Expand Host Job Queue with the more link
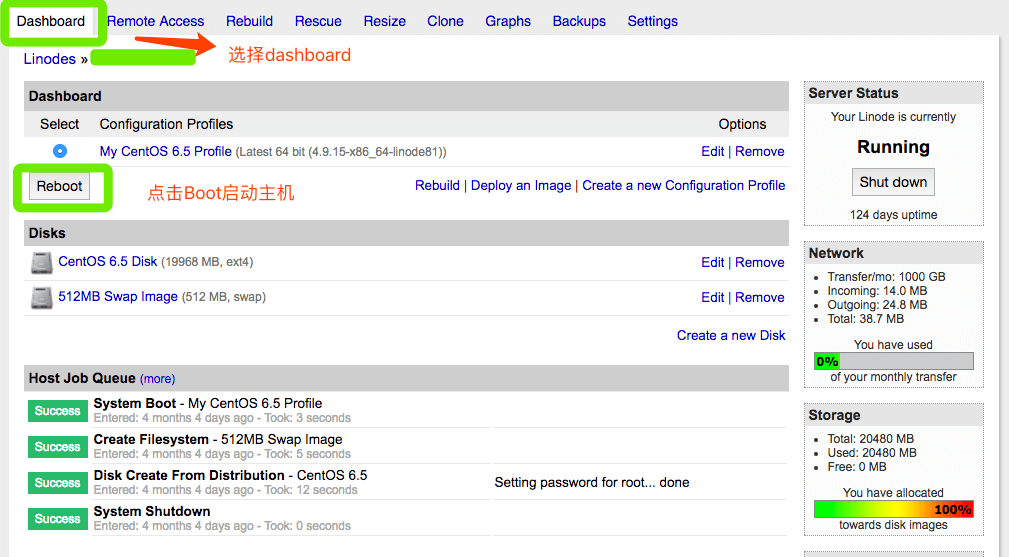This screenshot has height=557, width=1009. (x=157, y=379)
